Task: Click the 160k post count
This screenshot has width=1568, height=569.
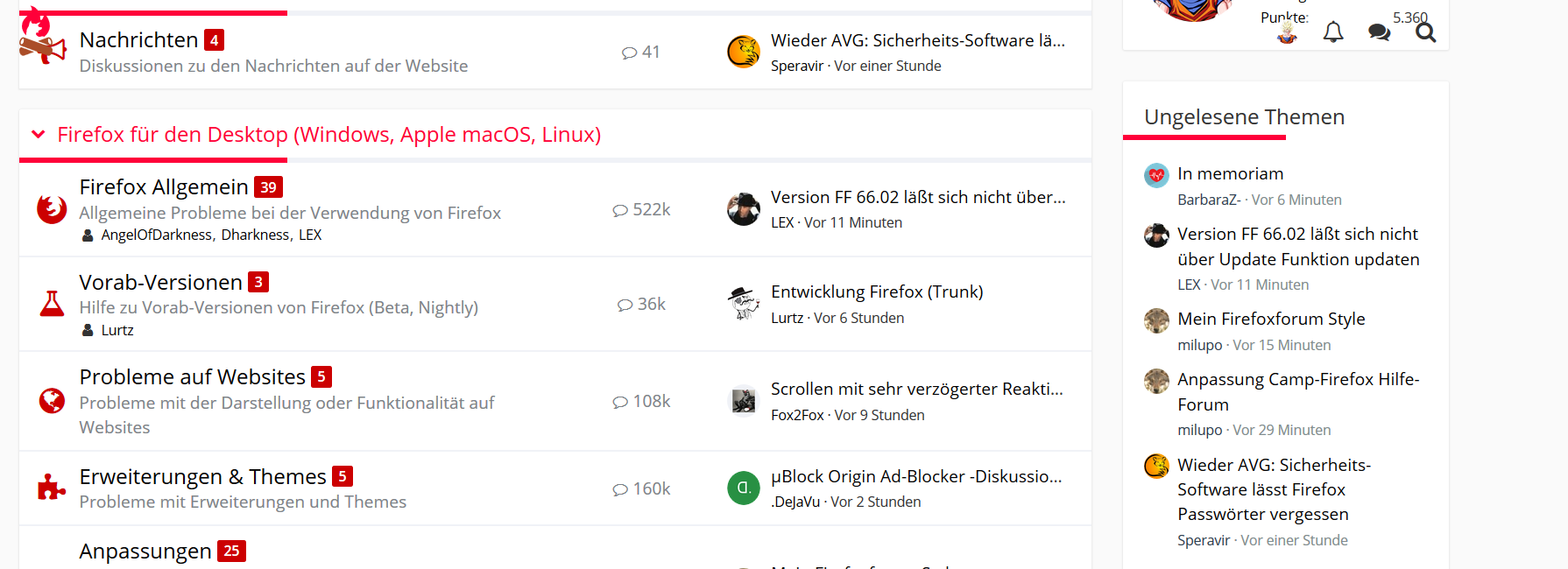Action: click(641, 488)
